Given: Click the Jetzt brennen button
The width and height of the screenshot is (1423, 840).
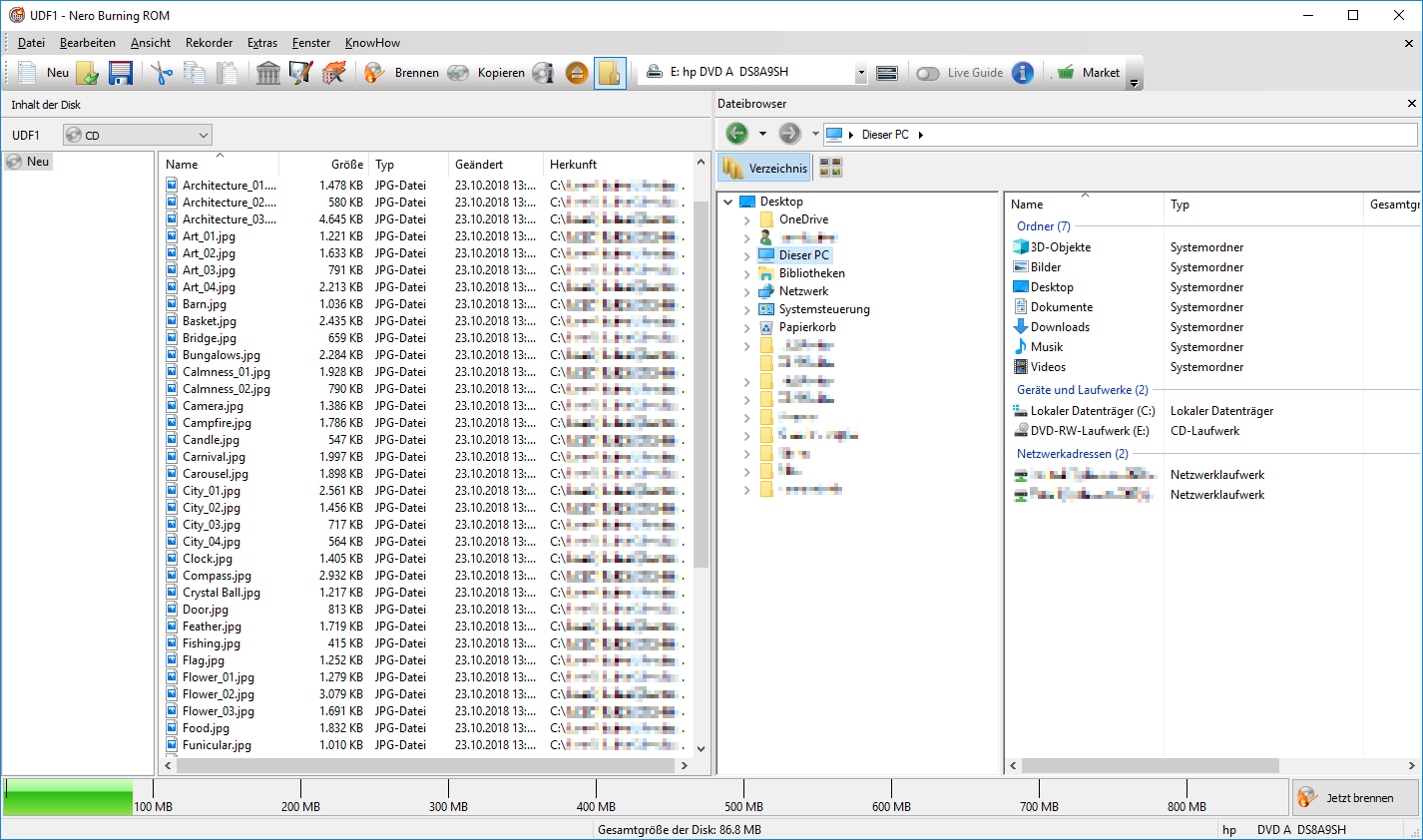Looking at the screenshot, I should [x=1355, y=798].
